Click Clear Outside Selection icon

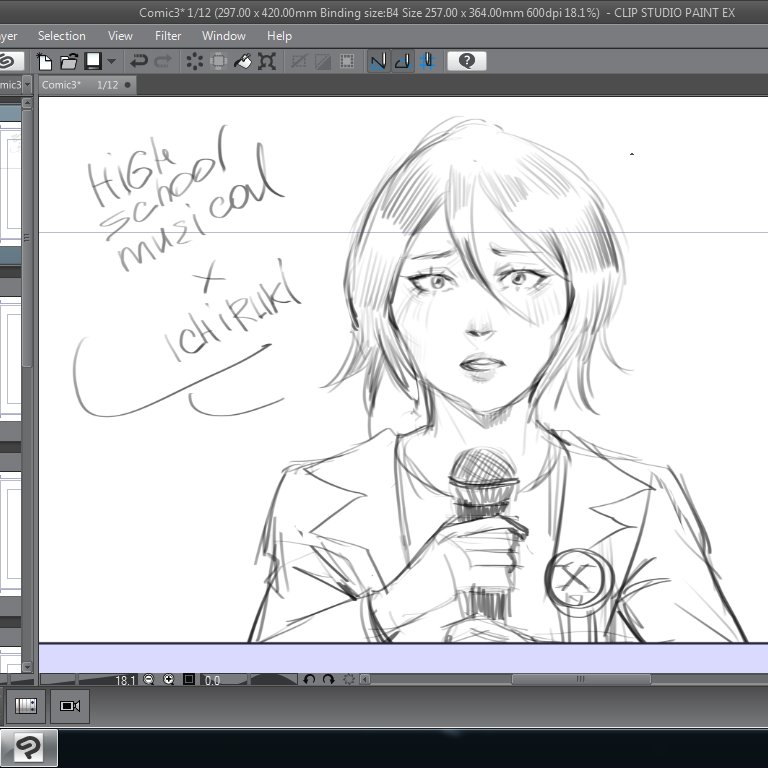(x=218, y=62)
